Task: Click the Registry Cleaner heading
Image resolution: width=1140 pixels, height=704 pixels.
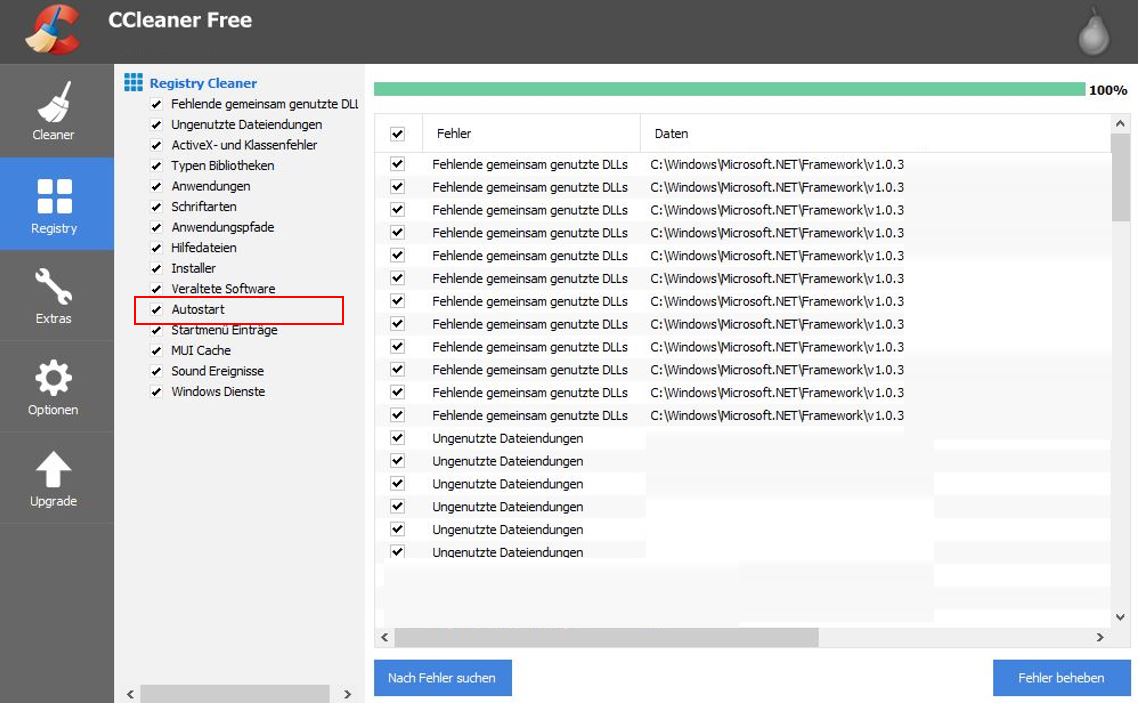Action: point(203,83)
